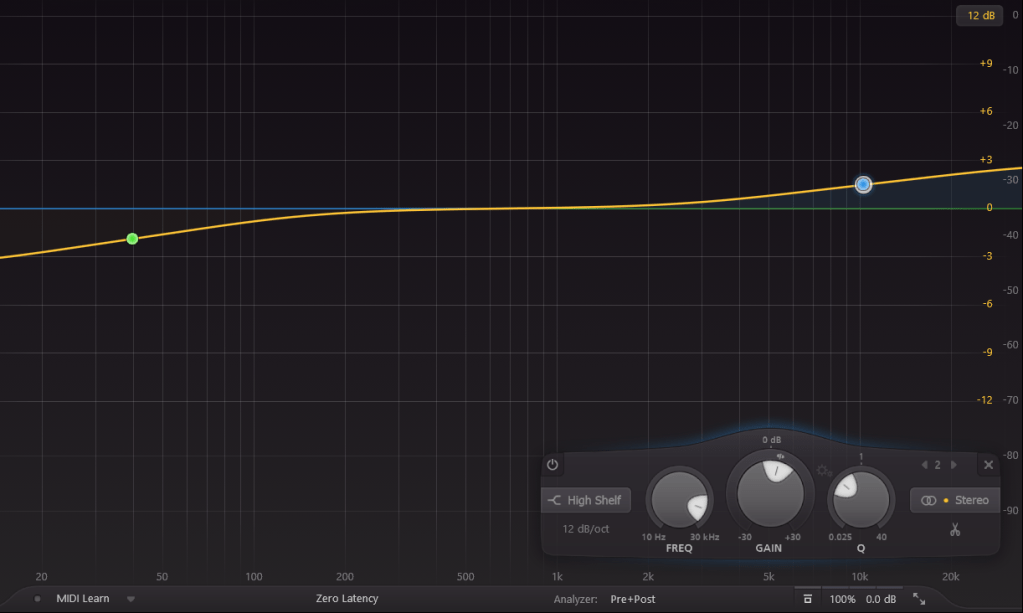Toggle the band power (bypass) button

point(552,465)
